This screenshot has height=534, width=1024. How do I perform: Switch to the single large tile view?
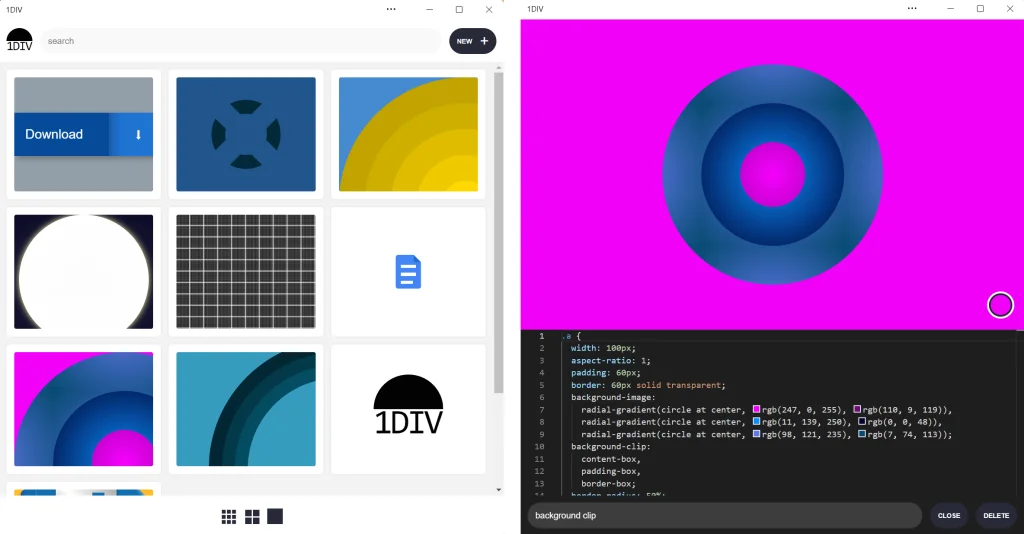(275, 516)
